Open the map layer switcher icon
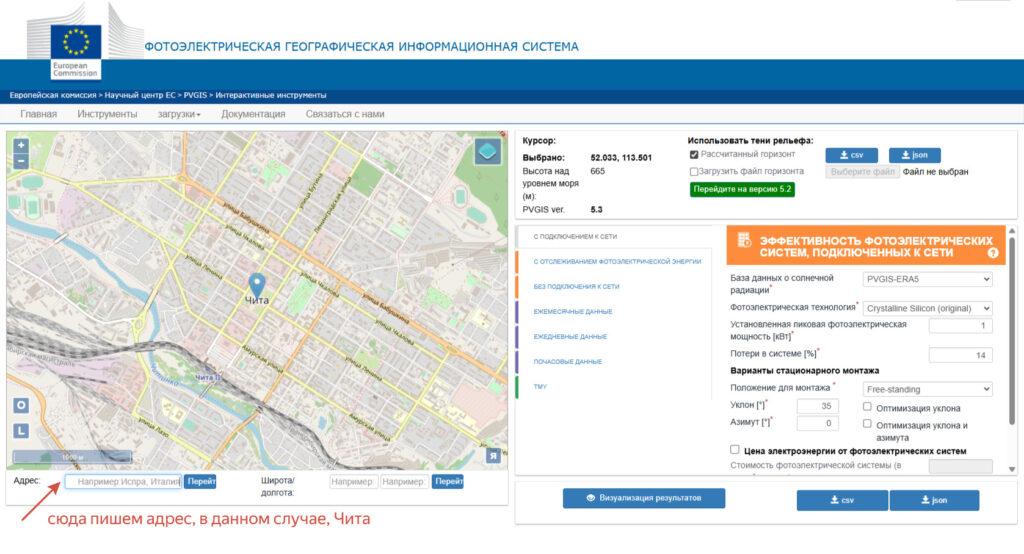The width and height of the screenshot is (1024, 554). tap(487, 152)
